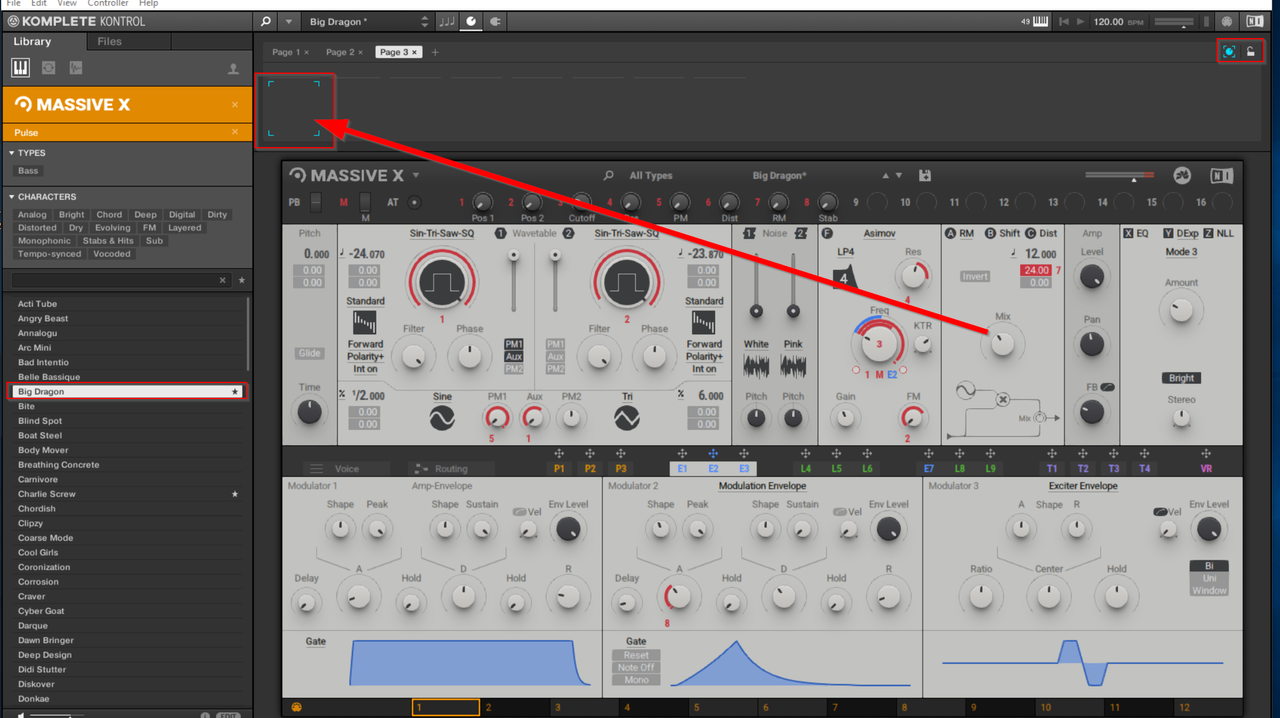This screenshot has height=718, width=1280.
Task: Save preset with the Massive X floppy icon
Action: (925, 176)
